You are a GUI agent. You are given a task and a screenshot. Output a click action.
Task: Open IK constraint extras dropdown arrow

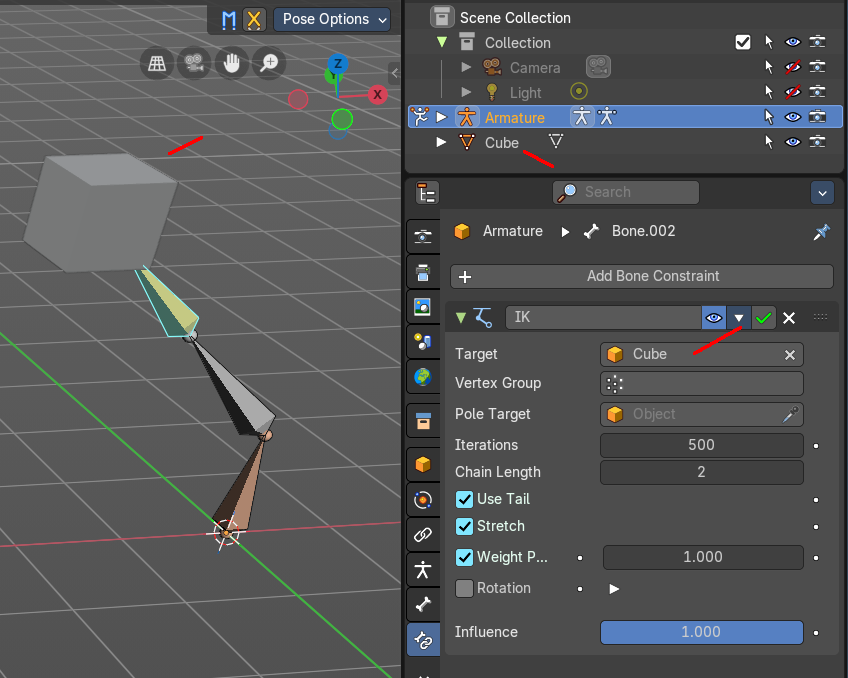739,318
